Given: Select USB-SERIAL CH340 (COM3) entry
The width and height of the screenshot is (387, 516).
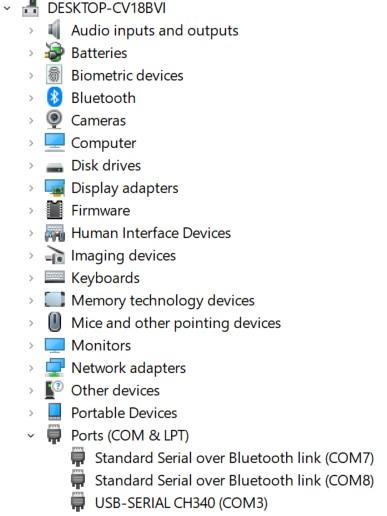Looking at the screenshot, I should coord(181,503).
